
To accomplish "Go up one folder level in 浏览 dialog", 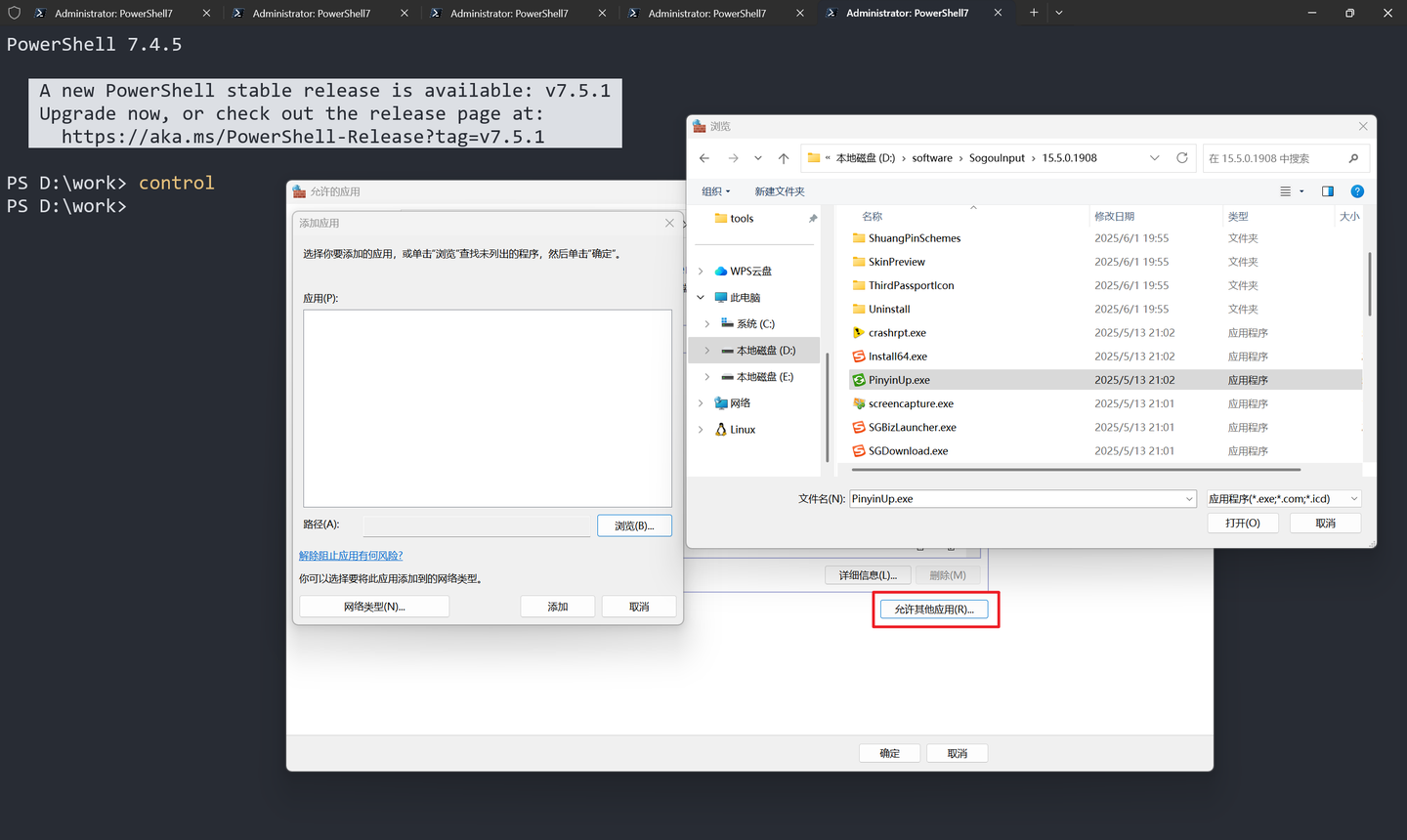I will (x=784, y=158).
